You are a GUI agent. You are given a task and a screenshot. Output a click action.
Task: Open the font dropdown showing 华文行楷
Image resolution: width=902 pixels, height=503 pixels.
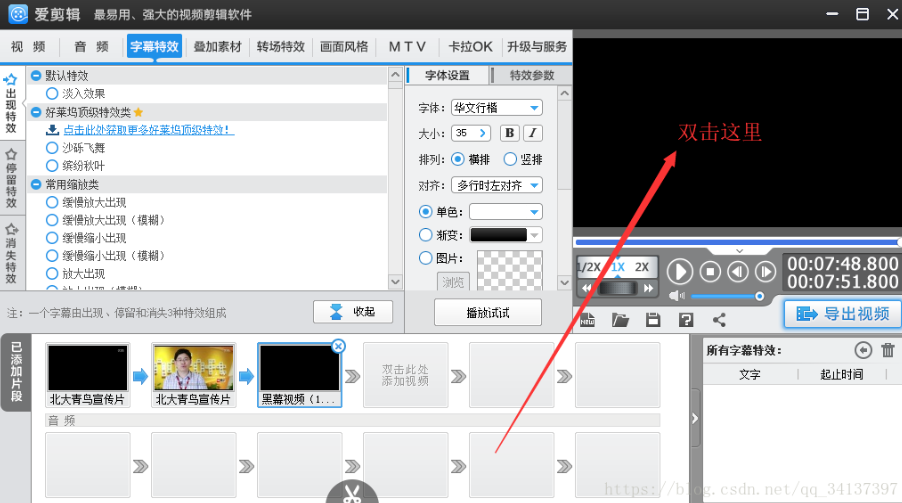click(x=496, y=108)
